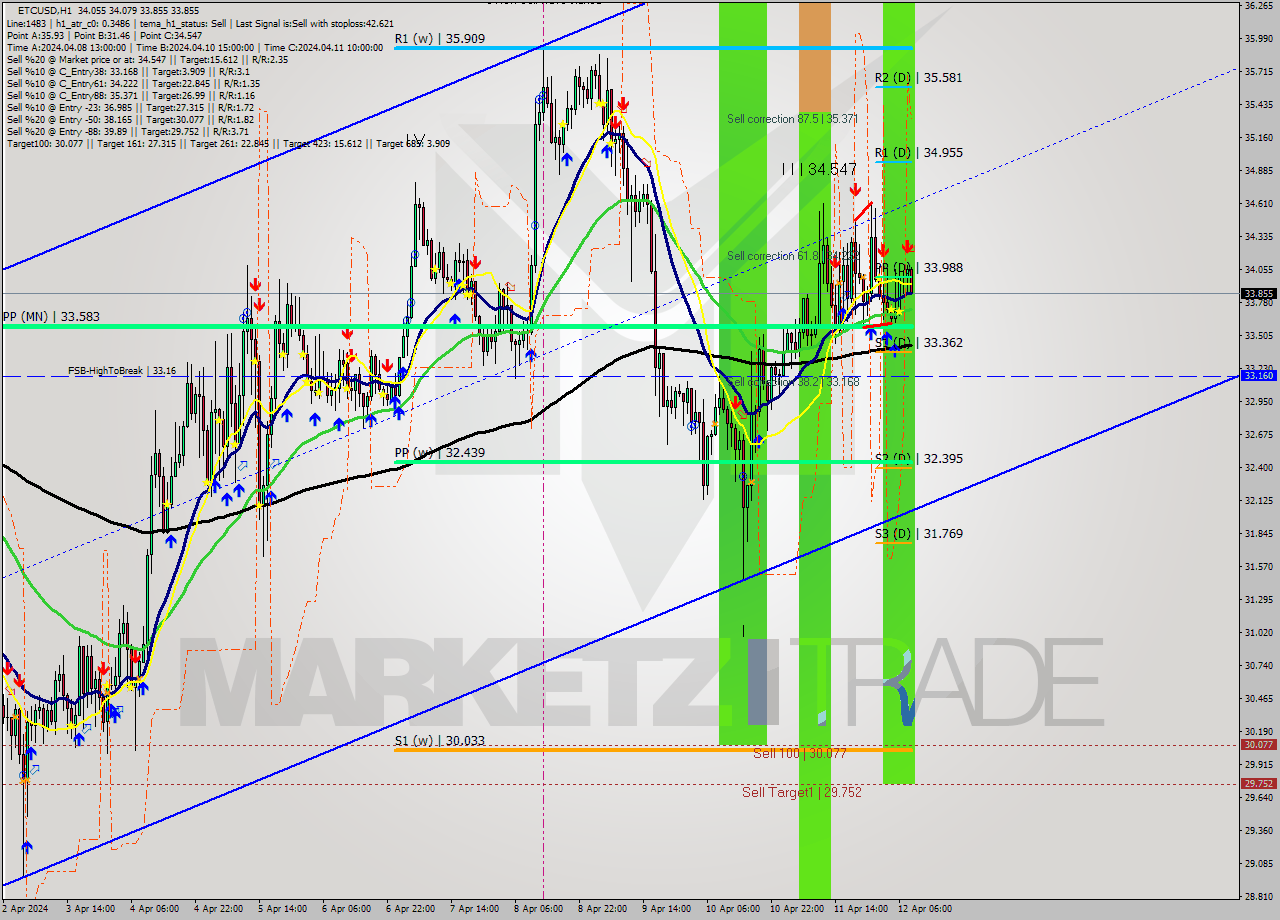Select the R1 (w) | 35.909 resistance label
The image size is (1280, 920).
tap(439, 39)
